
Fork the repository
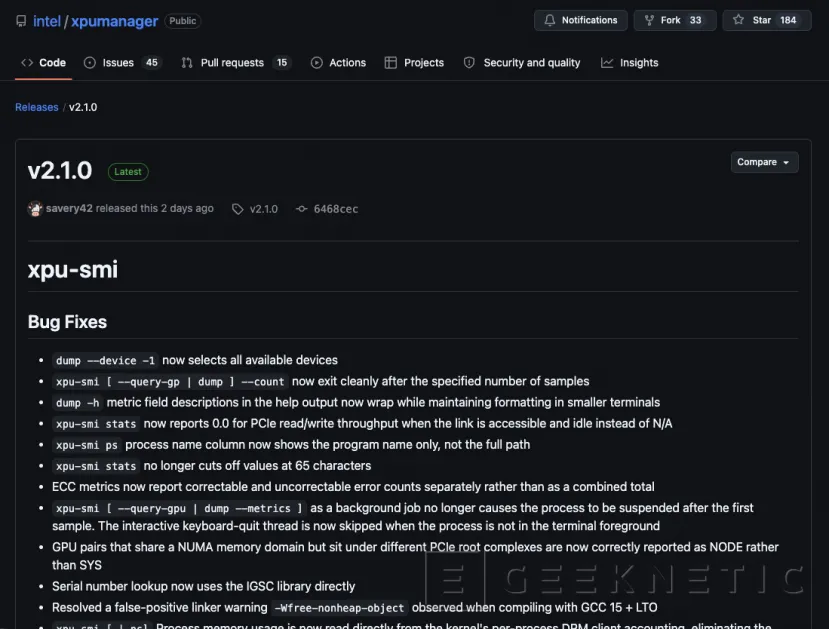pyautogui.click(x=675, y=20)
